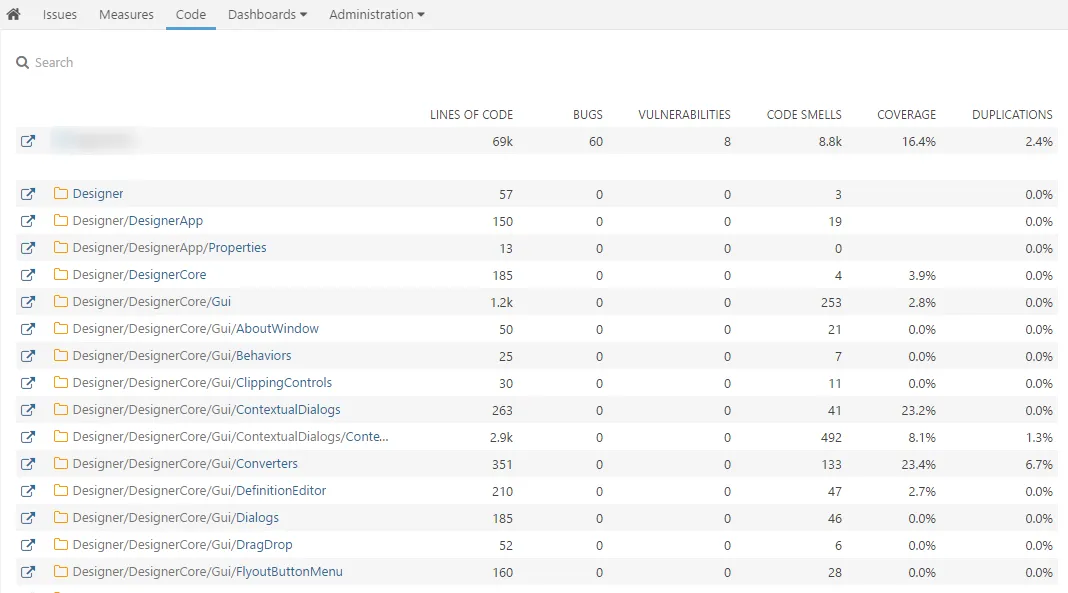
Task: Open external link icon for Converters row
Action: pos(28,464)
